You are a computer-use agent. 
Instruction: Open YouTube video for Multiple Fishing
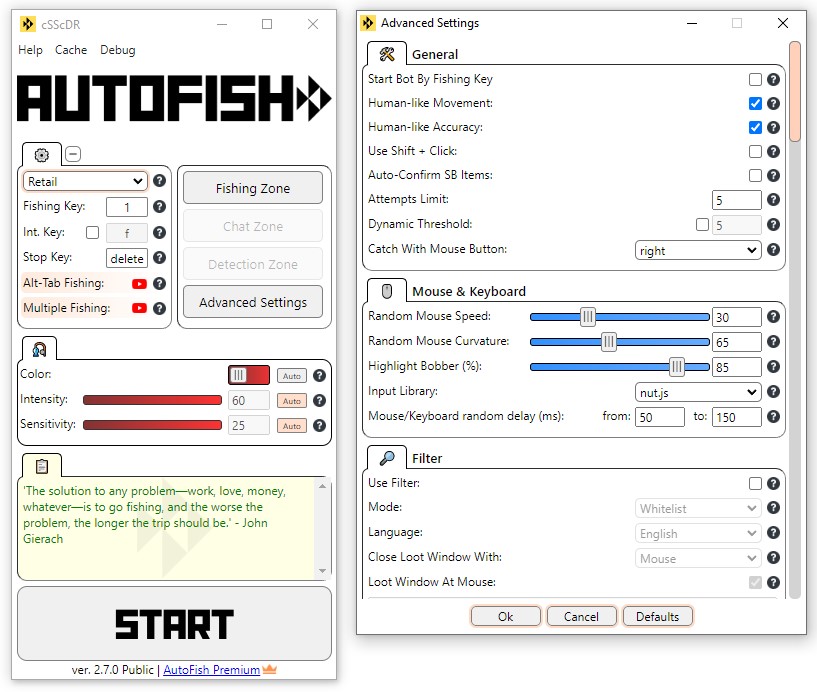click(139, 308)
